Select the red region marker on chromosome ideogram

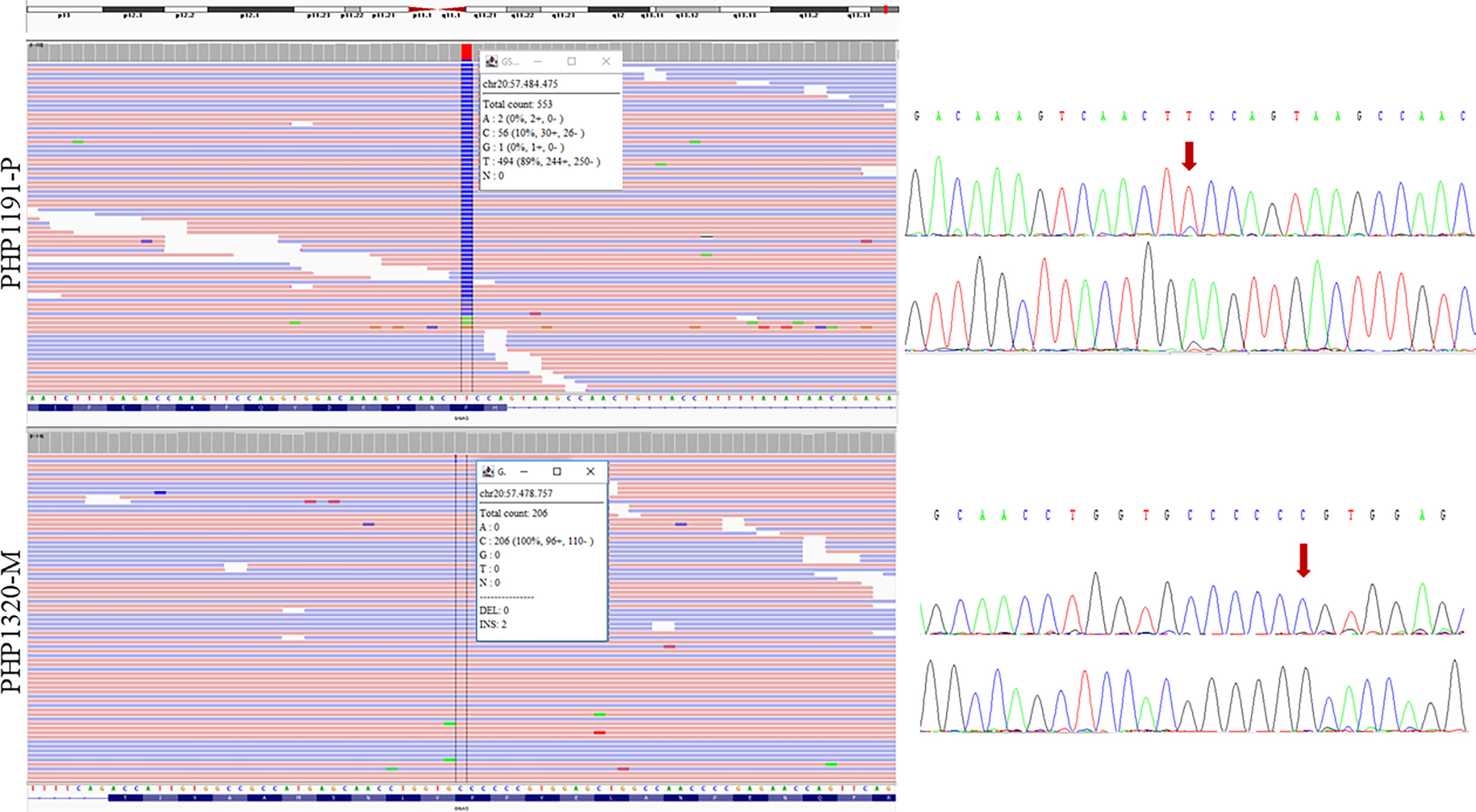(886, 10)
